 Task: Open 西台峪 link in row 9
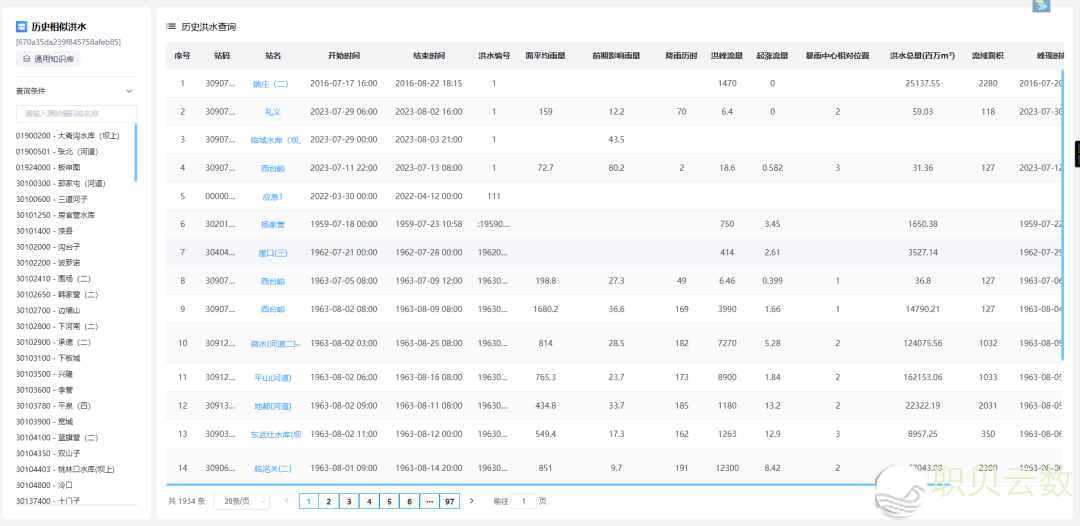[273, 309]
